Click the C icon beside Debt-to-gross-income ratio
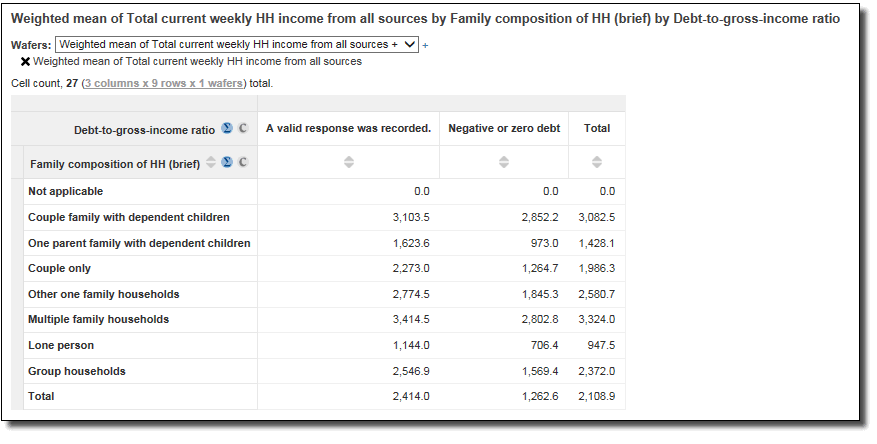The height and width of the screenshot is (444, 877). pyautogui.click(x=243, y=129)
